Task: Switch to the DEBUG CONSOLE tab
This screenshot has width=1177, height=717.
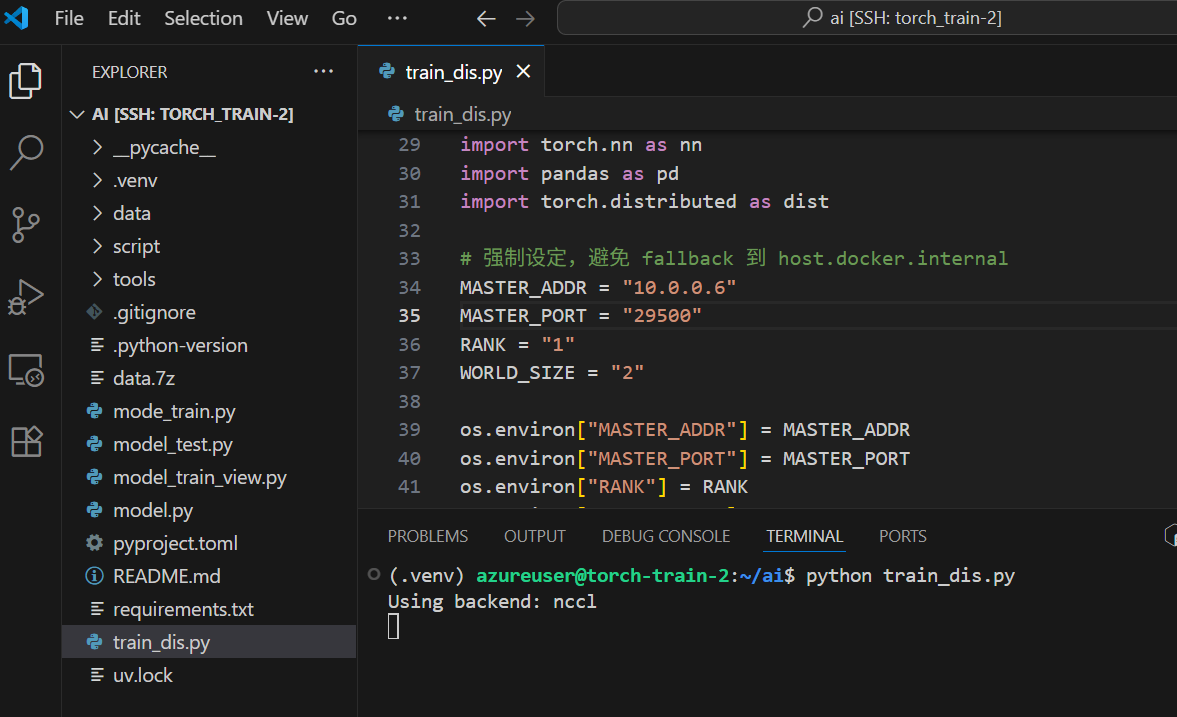Action: pyautogui.click(x=665, y=537)
